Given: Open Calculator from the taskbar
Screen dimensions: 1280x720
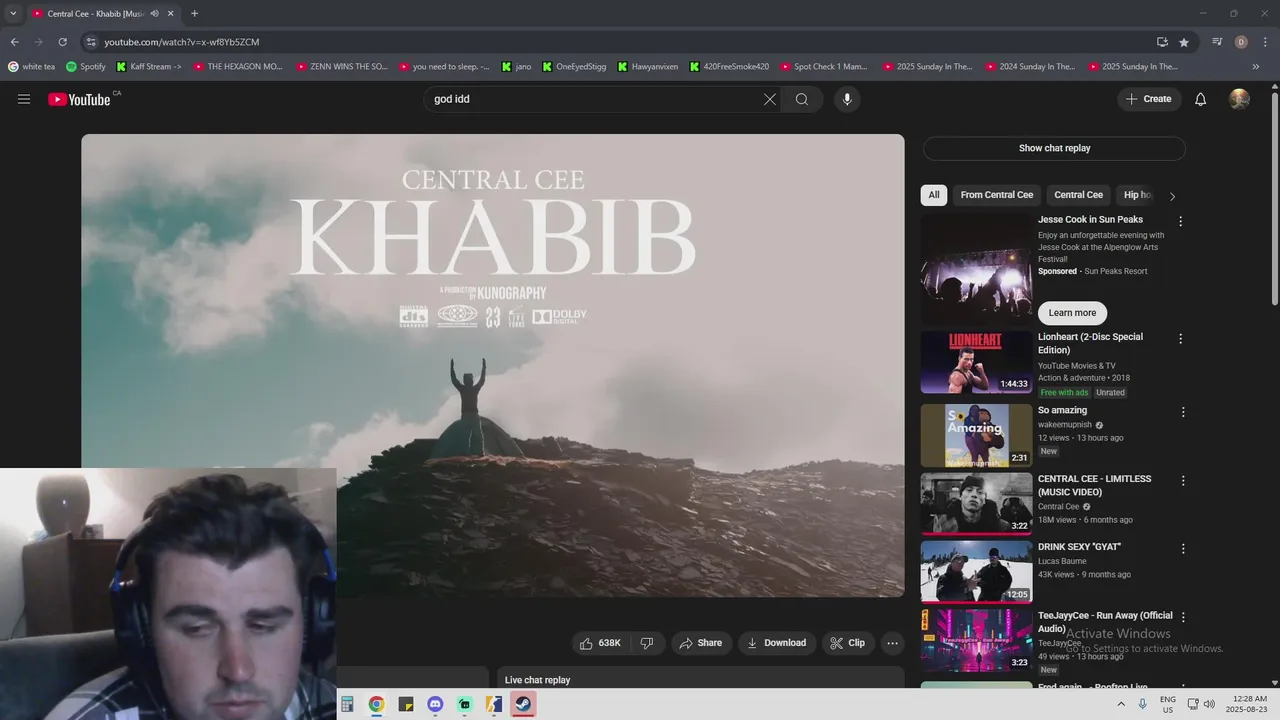Looking at the screenshot, I should click(347, 704).
